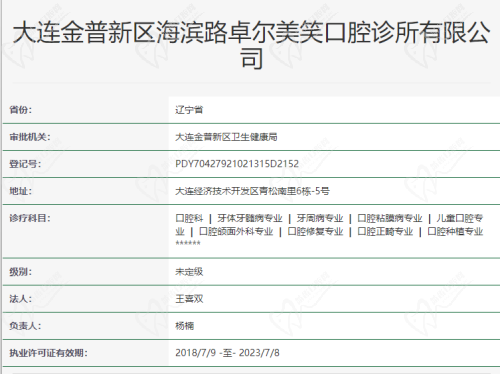Click the 口腔修复专业 entry
The width and height of the screenshot is (500, 374).
[x=315, y=231]
